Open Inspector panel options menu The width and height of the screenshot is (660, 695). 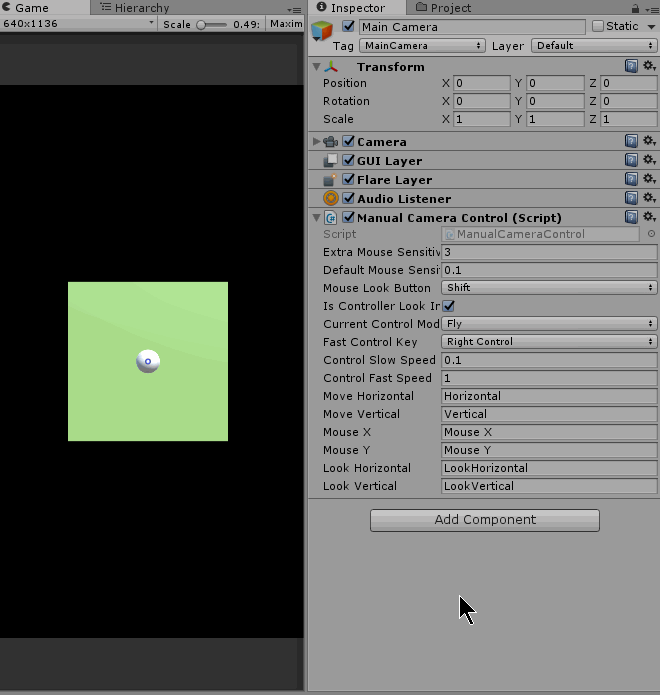pos(652,9)
